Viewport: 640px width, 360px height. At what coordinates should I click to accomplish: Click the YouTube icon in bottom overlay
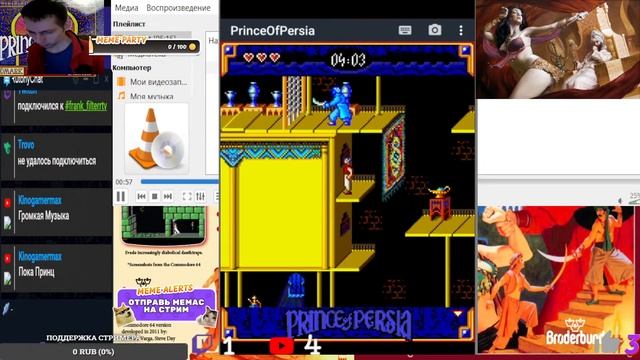282,346
